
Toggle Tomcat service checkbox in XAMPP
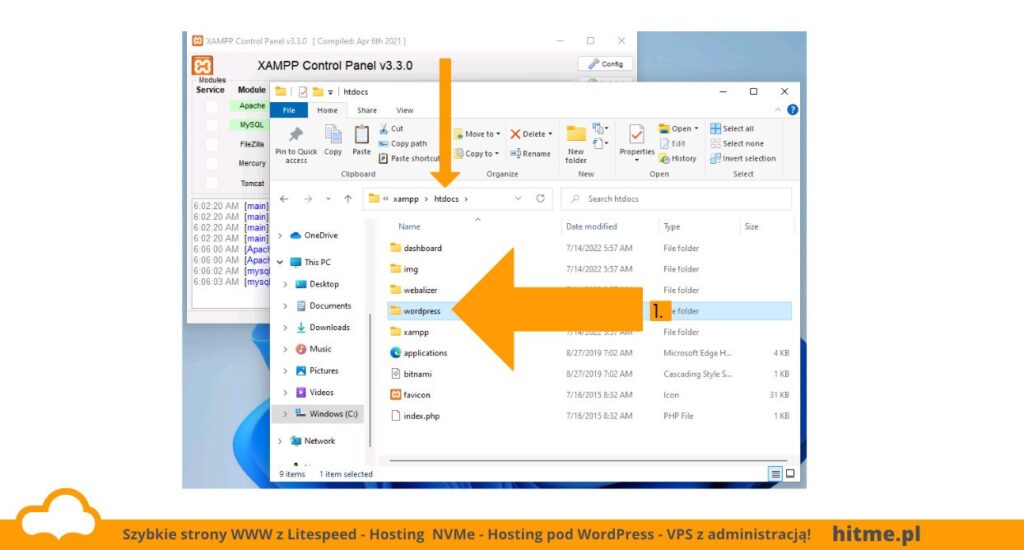coord(212,183)
